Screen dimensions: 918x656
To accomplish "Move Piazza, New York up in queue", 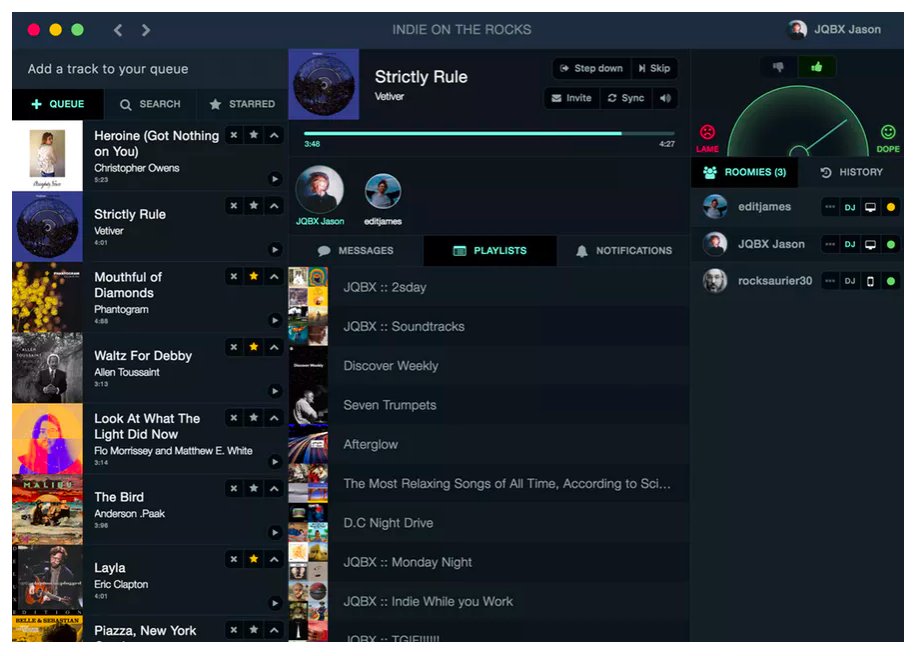I will click(x=274, y=630).
